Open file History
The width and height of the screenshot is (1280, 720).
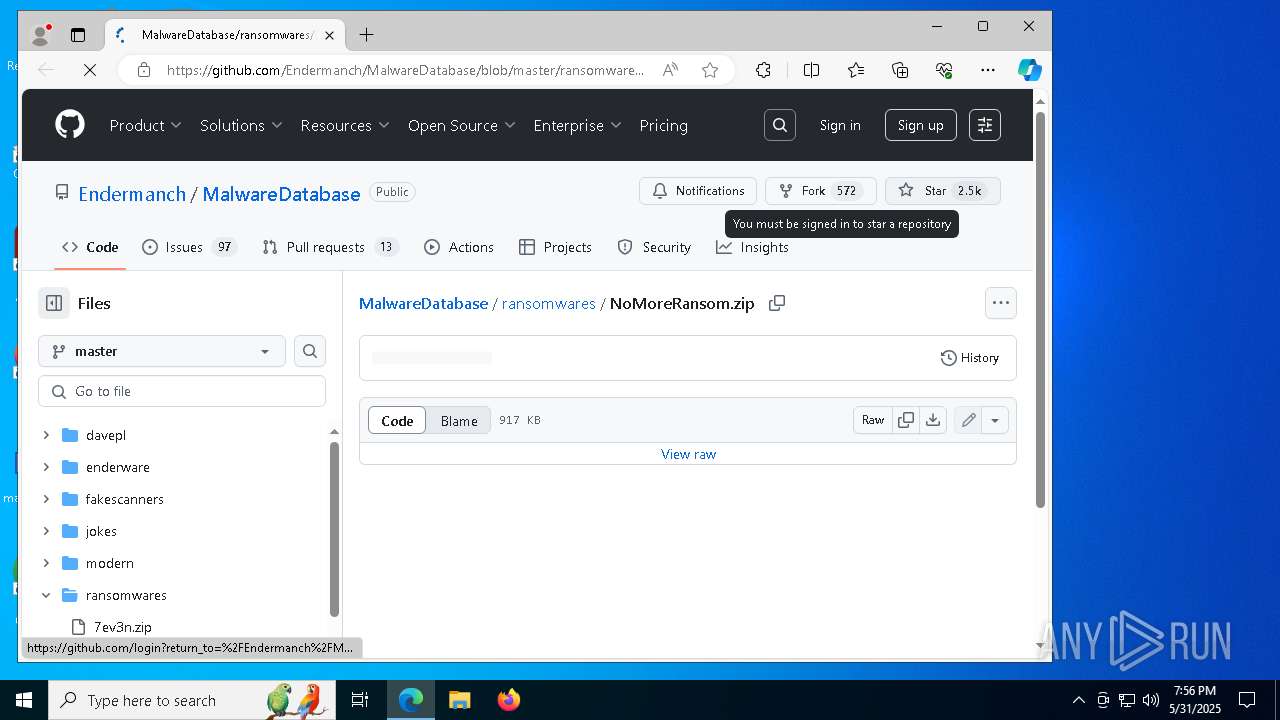click(970, 358)
